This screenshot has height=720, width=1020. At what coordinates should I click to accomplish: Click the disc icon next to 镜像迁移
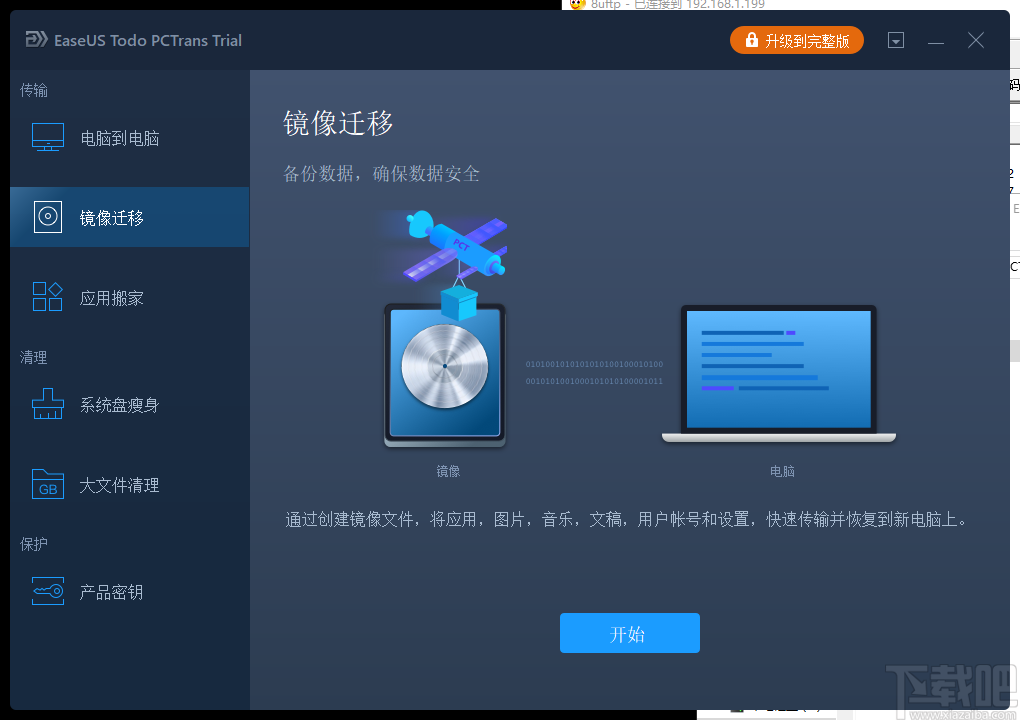point(47,217)
